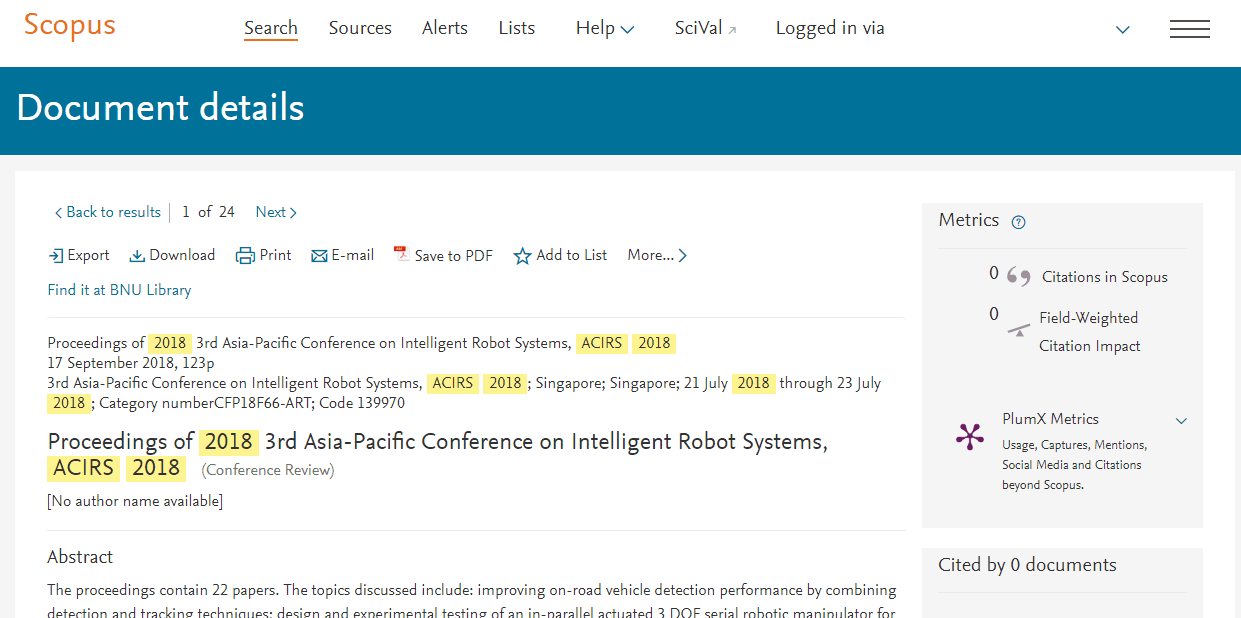This screenshot has height=618, width=1241.
Task: Click the PlumX Metrics logo icon
Action: tap(969, 437)
